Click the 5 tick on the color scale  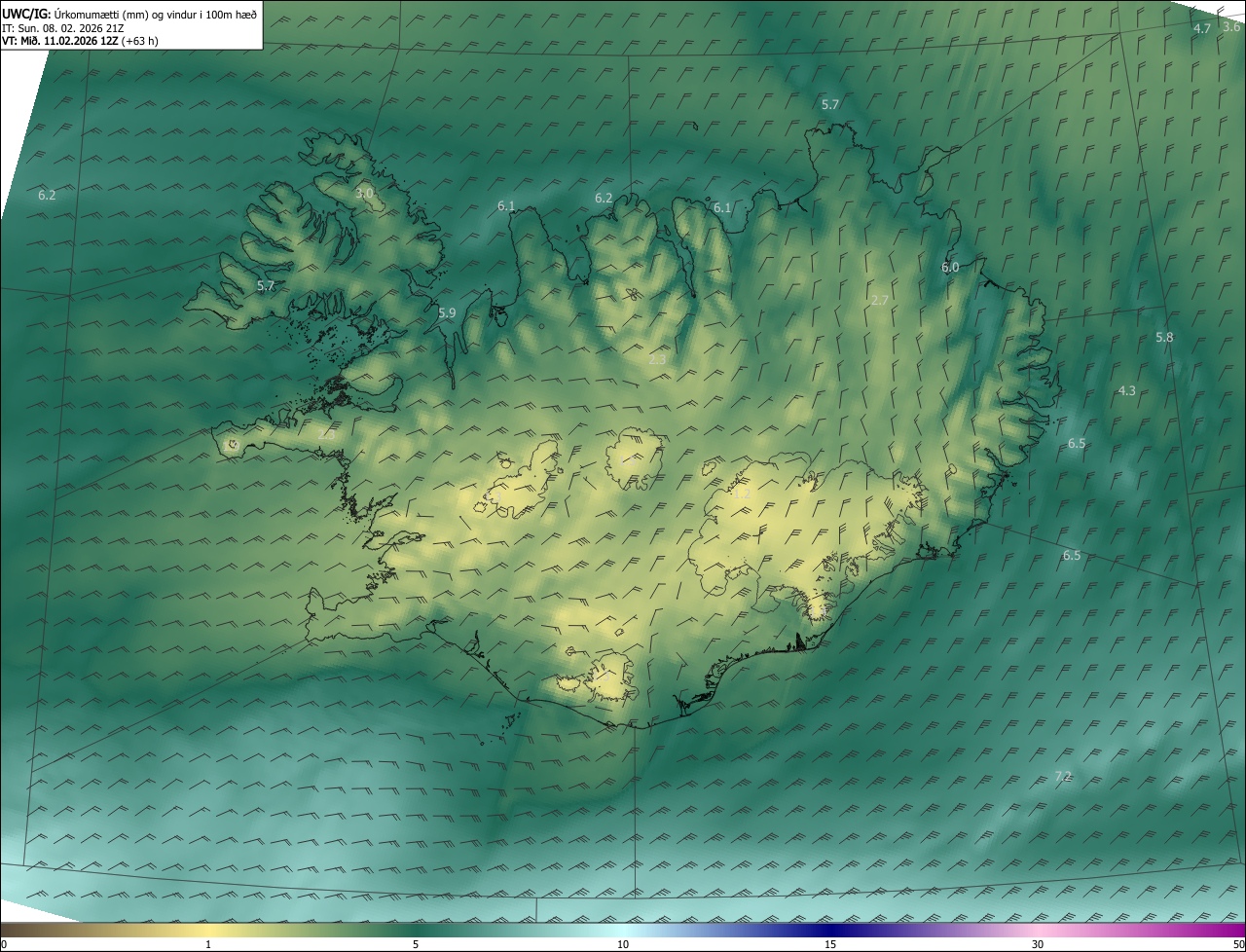coord(416,944)
